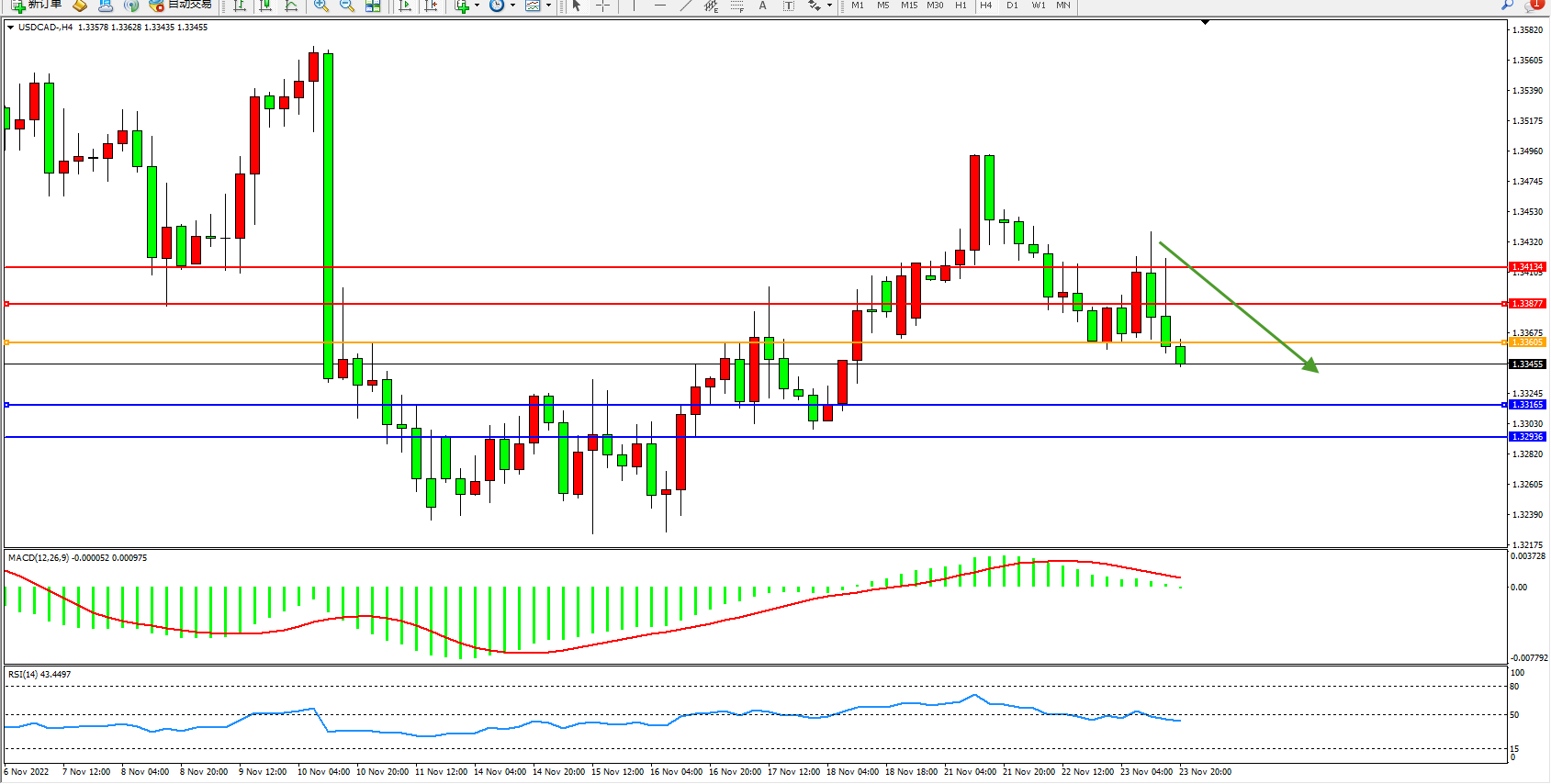Click the orange 1.33605 price level label
Viewport: 1551px width, 784px height.
point(1527,342)
